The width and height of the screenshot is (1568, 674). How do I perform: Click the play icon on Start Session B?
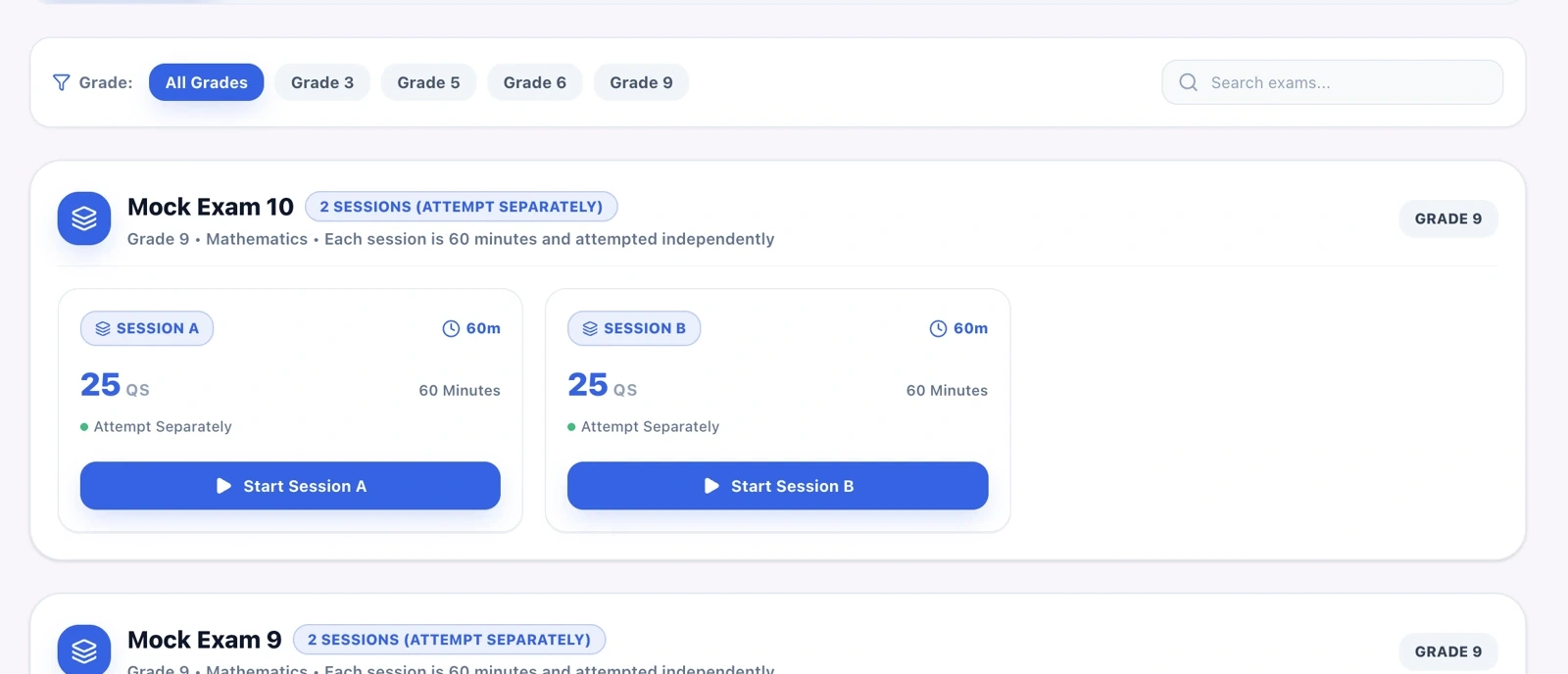pos(711,486)
